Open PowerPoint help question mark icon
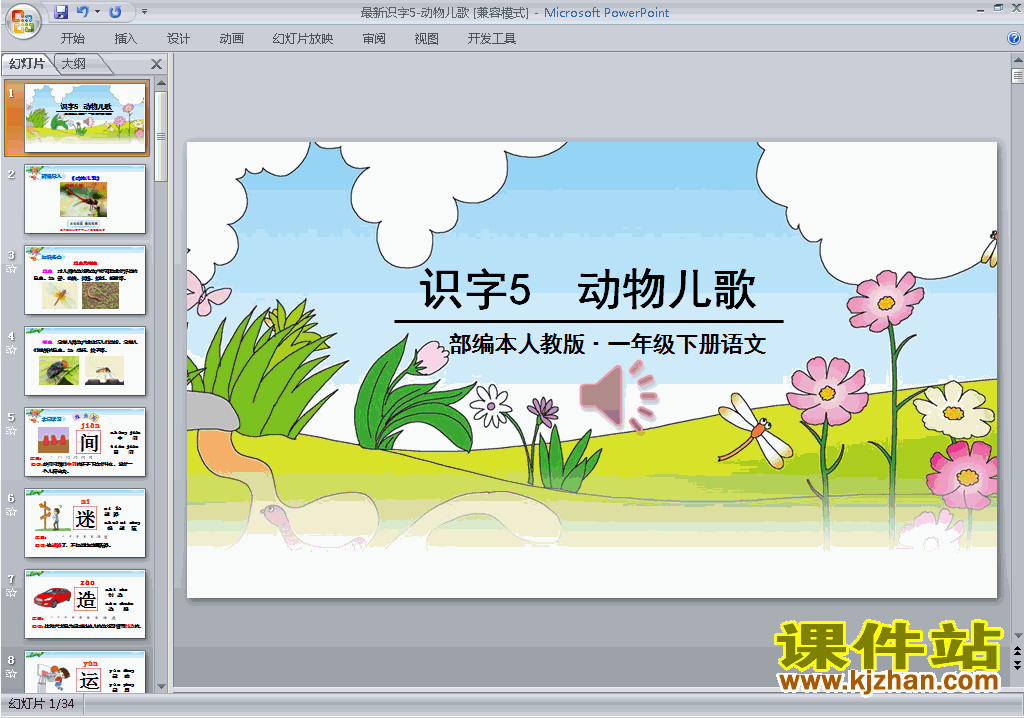 (x=1014, y=38)
